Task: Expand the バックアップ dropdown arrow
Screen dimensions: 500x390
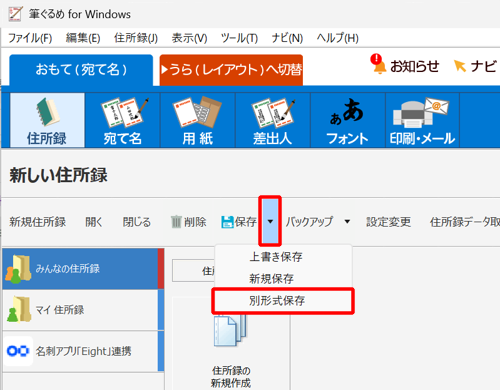Action: [x=347, y=221]
